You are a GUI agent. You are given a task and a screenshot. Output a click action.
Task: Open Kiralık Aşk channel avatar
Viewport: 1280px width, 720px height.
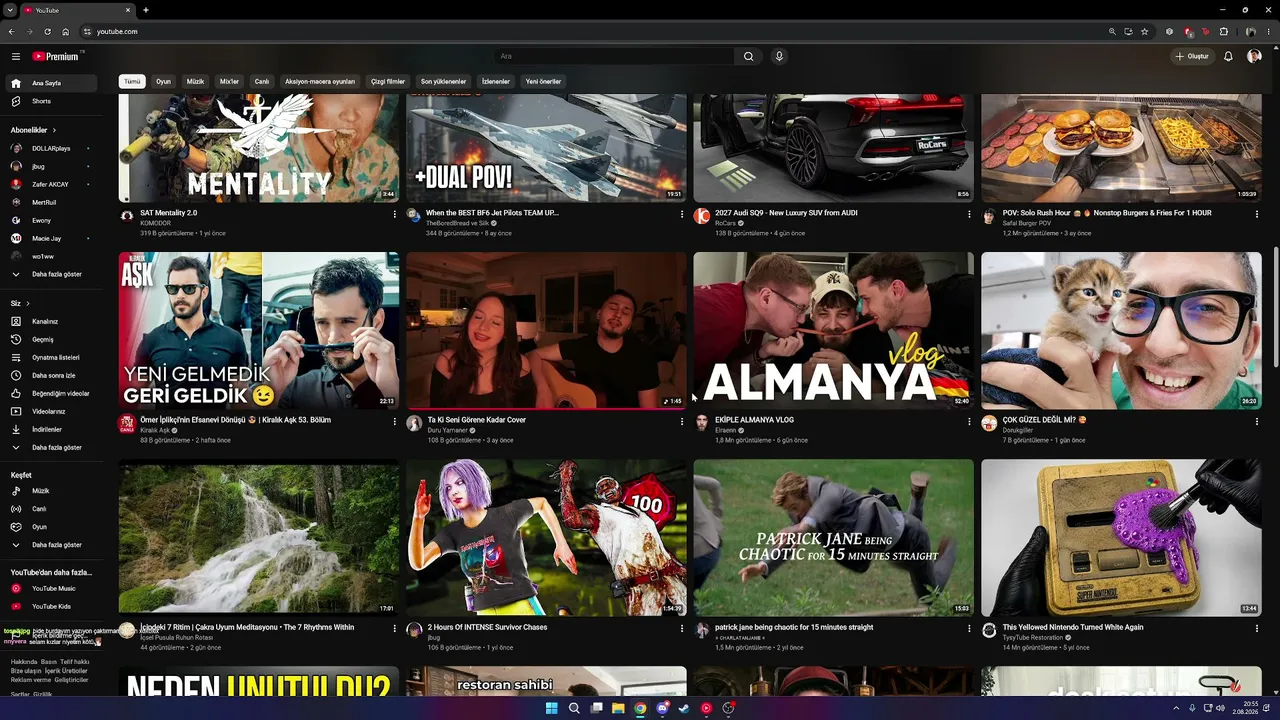coord(127,424)
